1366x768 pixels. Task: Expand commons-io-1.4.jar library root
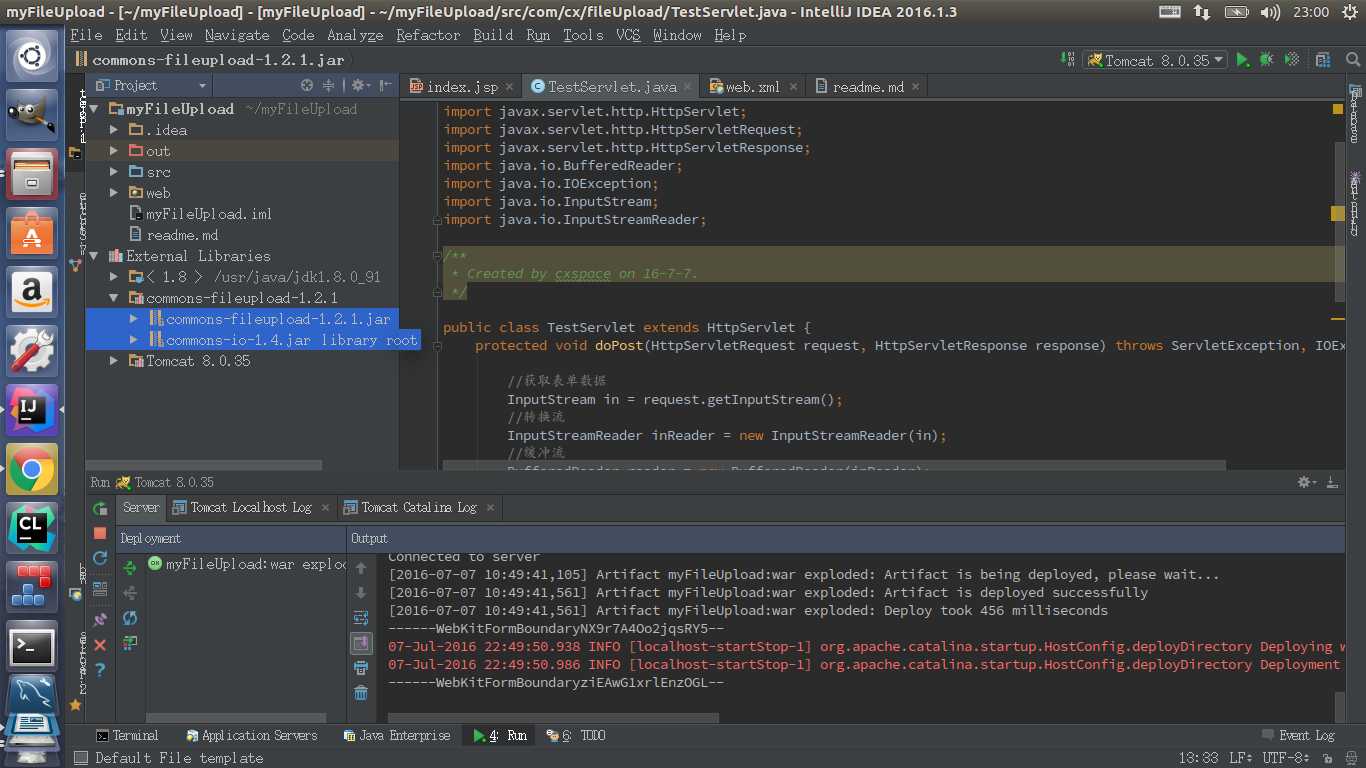pos(134,340)
